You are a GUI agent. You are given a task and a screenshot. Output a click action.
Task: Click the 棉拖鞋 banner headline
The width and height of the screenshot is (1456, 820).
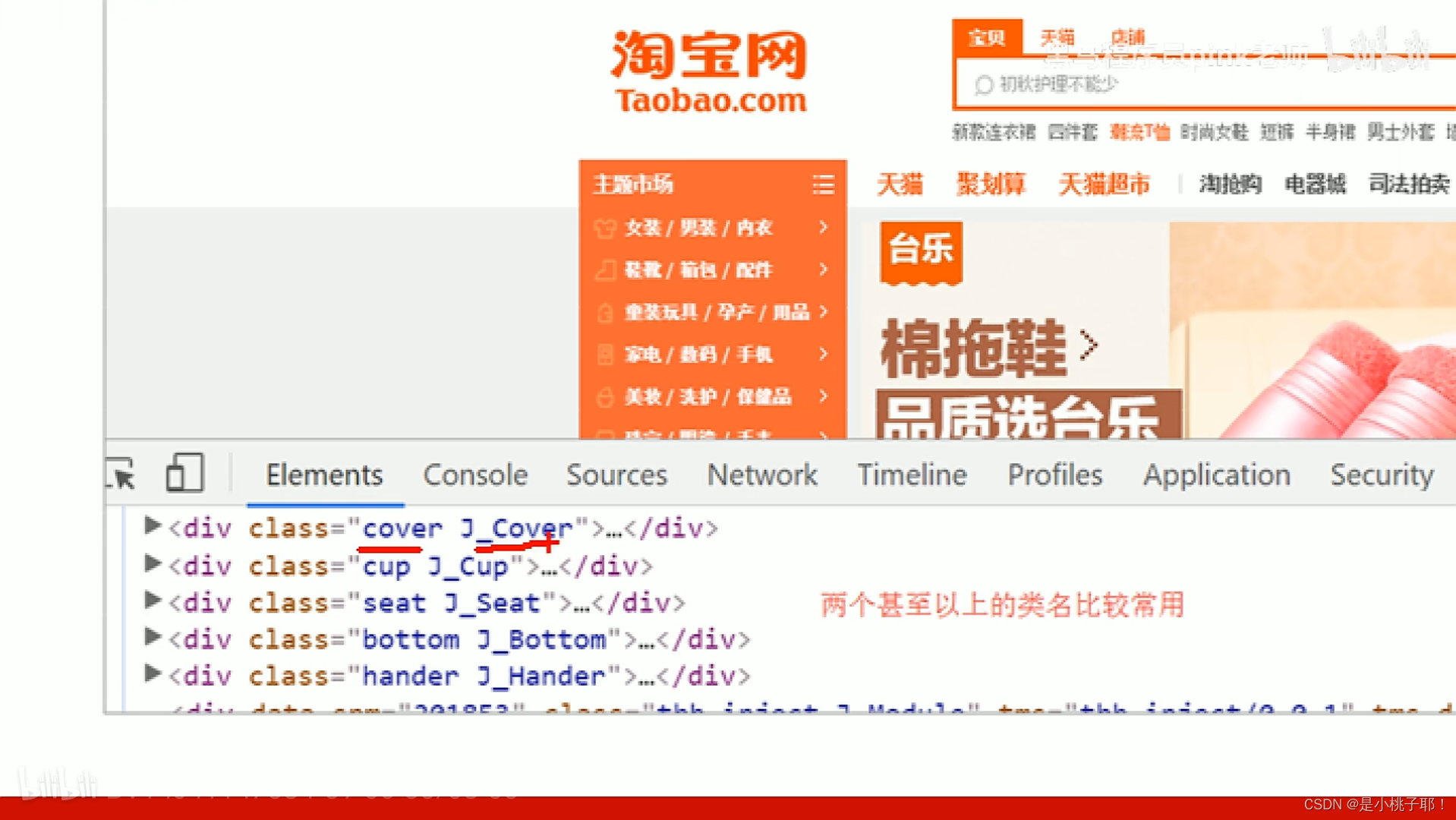point(974,348)
